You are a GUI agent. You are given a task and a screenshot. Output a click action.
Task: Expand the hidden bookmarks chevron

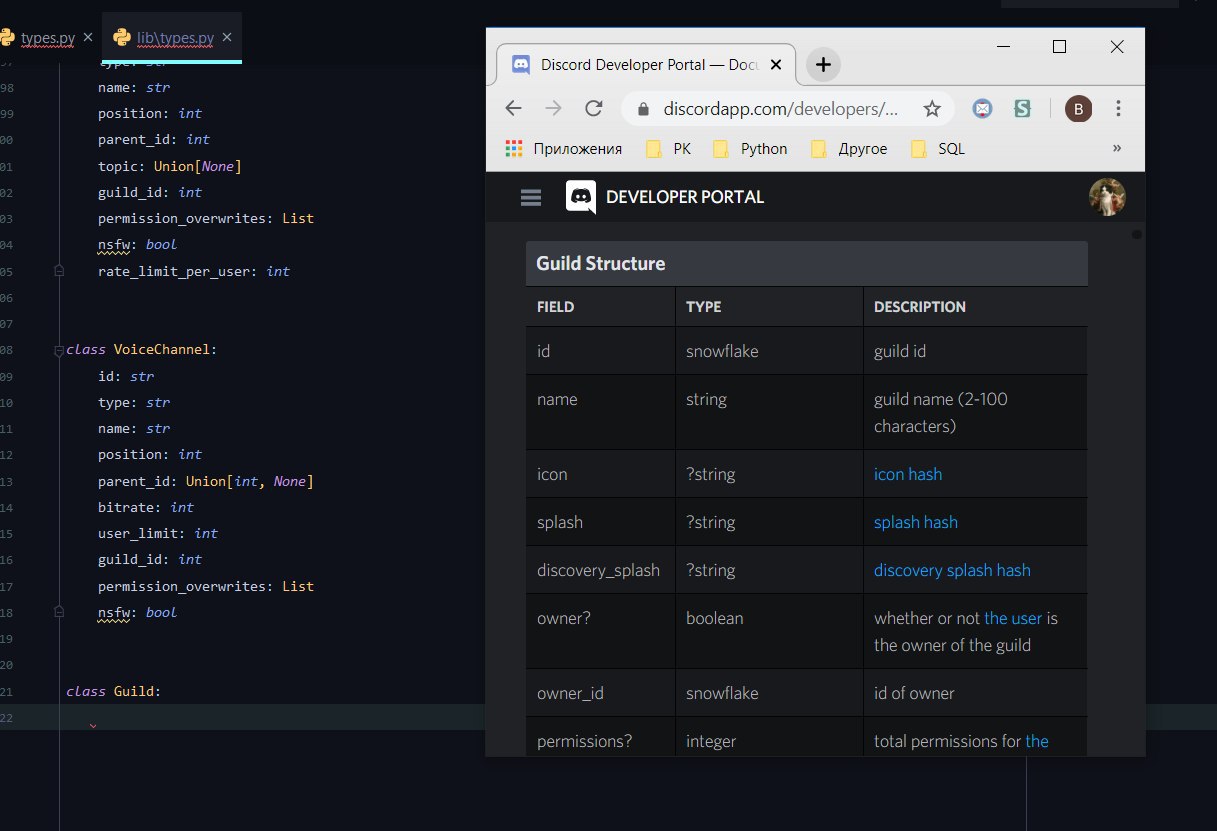pos(1117,148)
